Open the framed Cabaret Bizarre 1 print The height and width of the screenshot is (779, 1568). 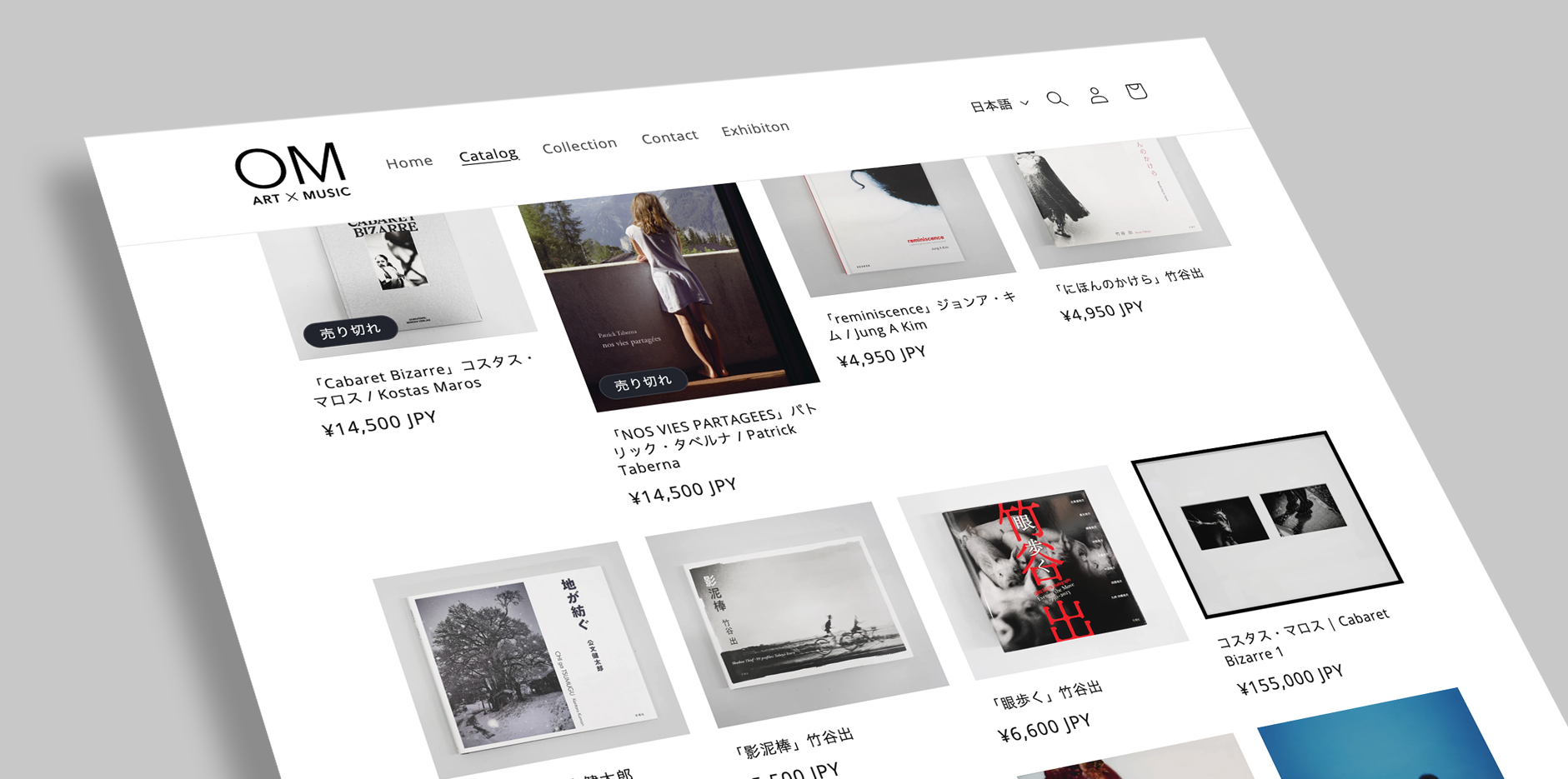(1267, 525)
